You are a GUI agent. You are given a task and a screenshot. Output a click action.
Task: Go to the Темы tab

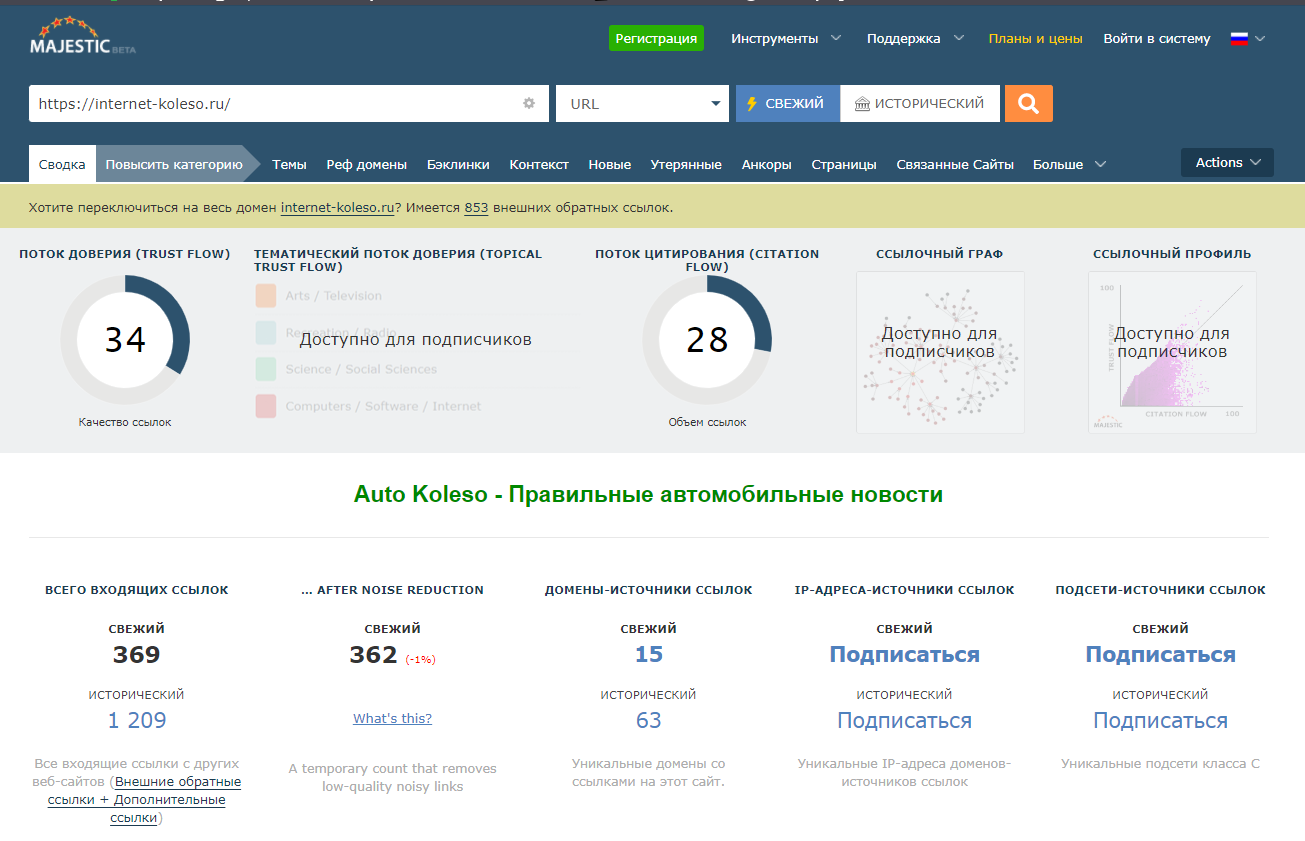[x=289, y=164]
